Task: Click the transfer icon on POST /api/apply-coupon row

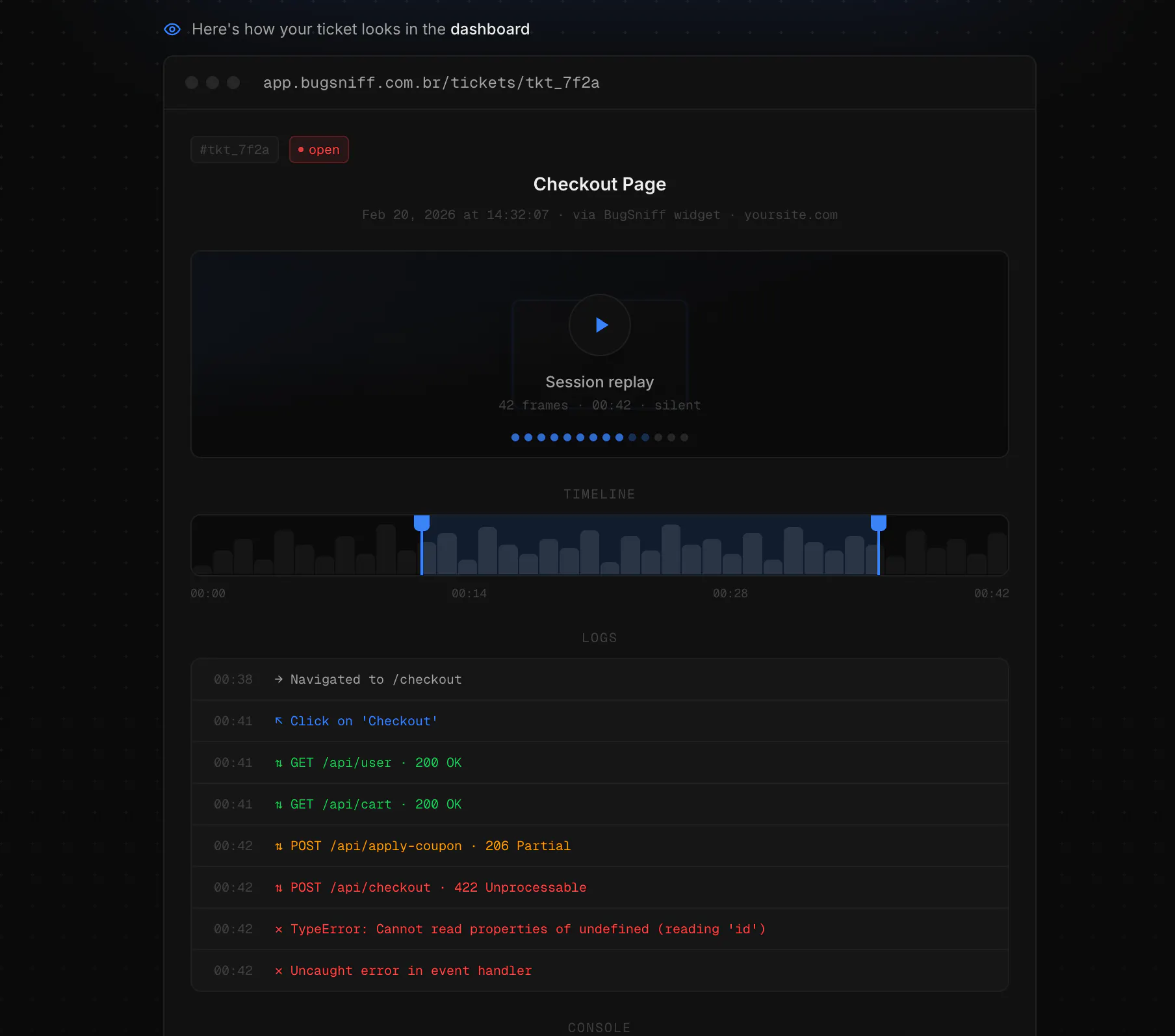Action: click(279, 846)
